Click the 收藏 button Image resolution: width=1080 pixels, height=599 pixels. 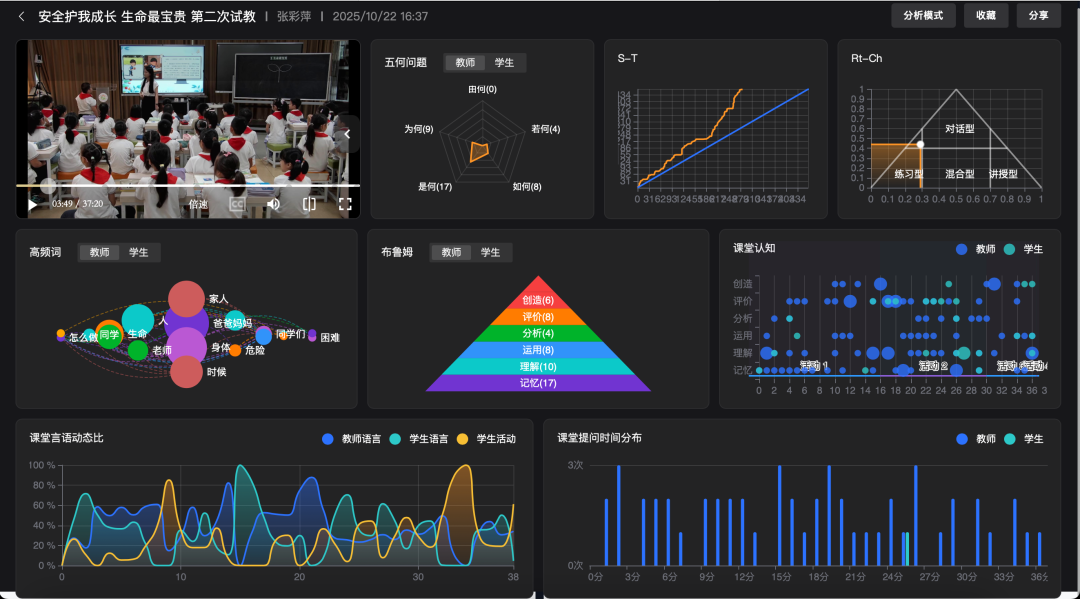point(985,16)
